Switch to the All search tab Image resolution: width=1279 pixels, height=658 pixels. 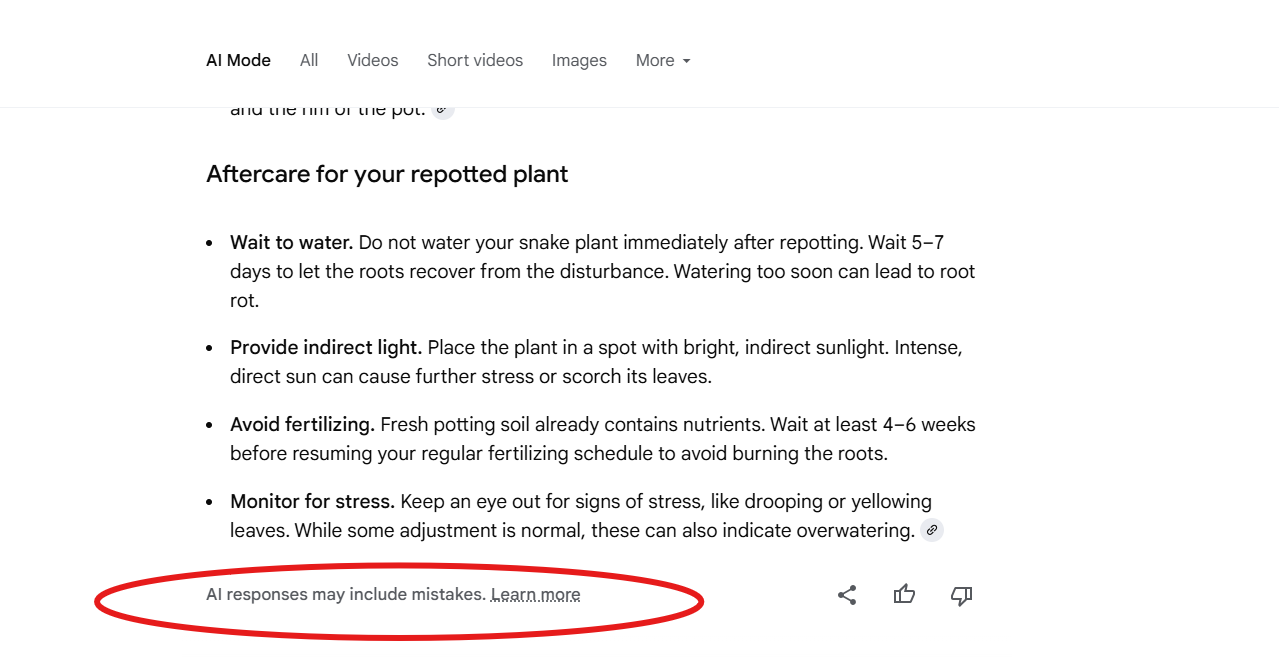tap(308, 60)
